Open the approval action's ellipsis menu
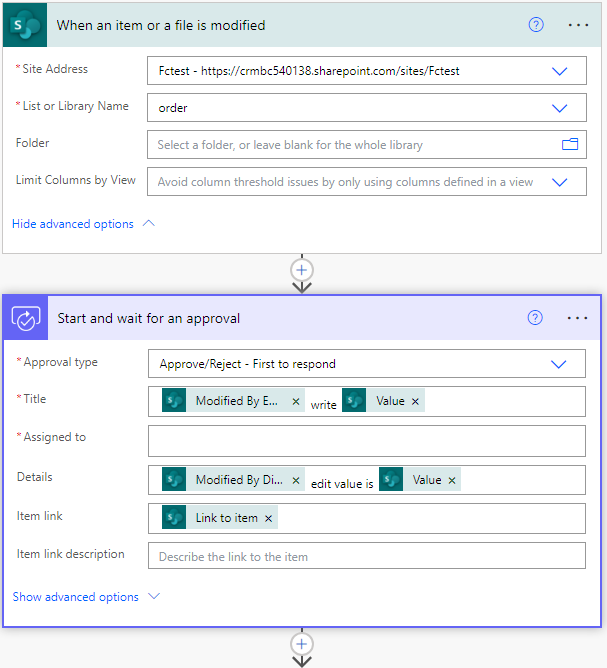 pyautogui.click(x=577, y=318)
